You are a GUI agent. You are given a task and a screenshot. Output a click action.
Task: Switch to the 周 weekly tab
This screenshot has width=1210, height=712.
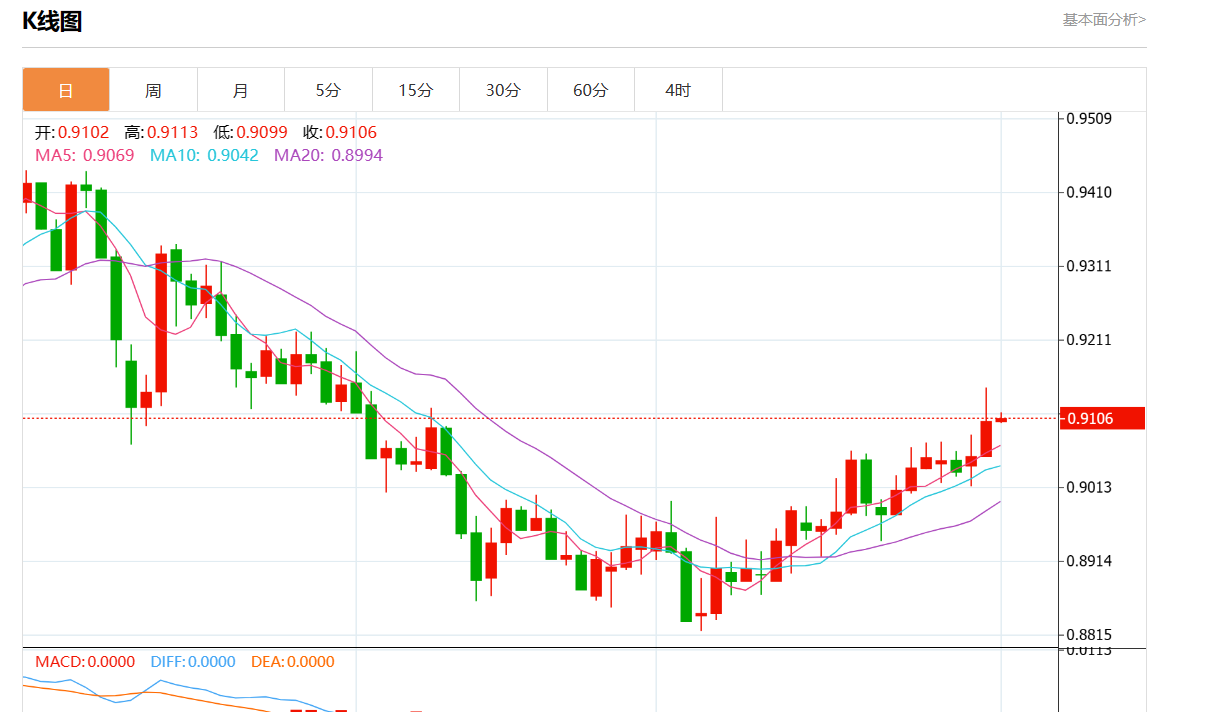click(x=153, y=90)
